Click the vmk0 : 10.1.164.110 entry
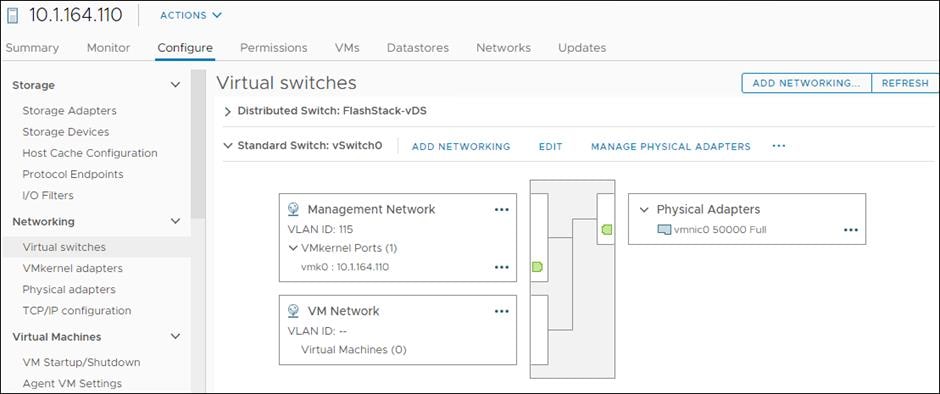 (x=345, y=267)
